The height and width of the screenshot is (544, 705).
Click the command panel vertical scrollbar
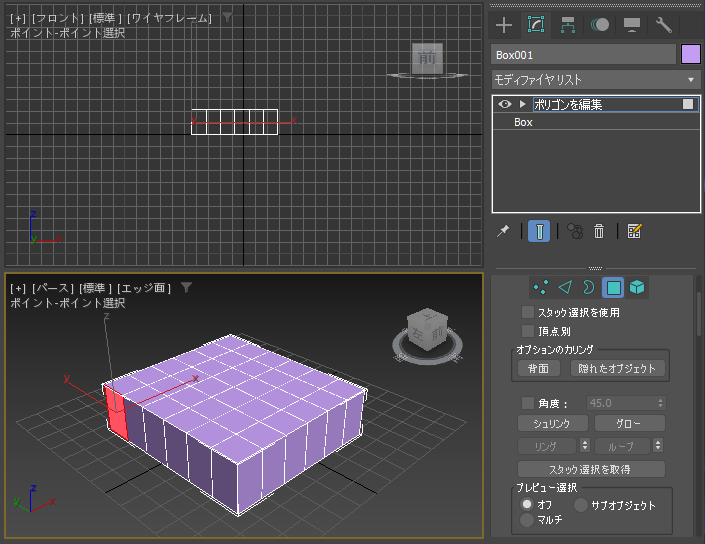point(699,315)
